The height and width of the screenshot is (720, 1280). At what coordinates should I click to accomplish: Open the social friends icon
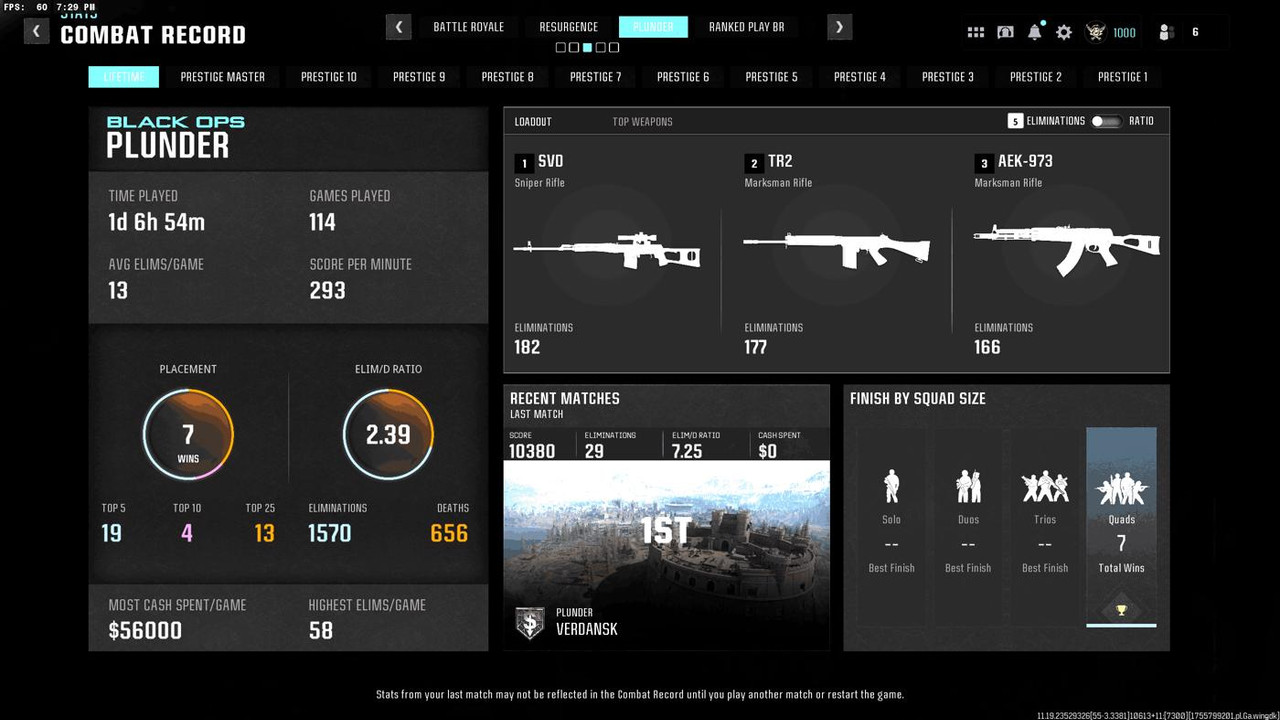point(1165,32)
